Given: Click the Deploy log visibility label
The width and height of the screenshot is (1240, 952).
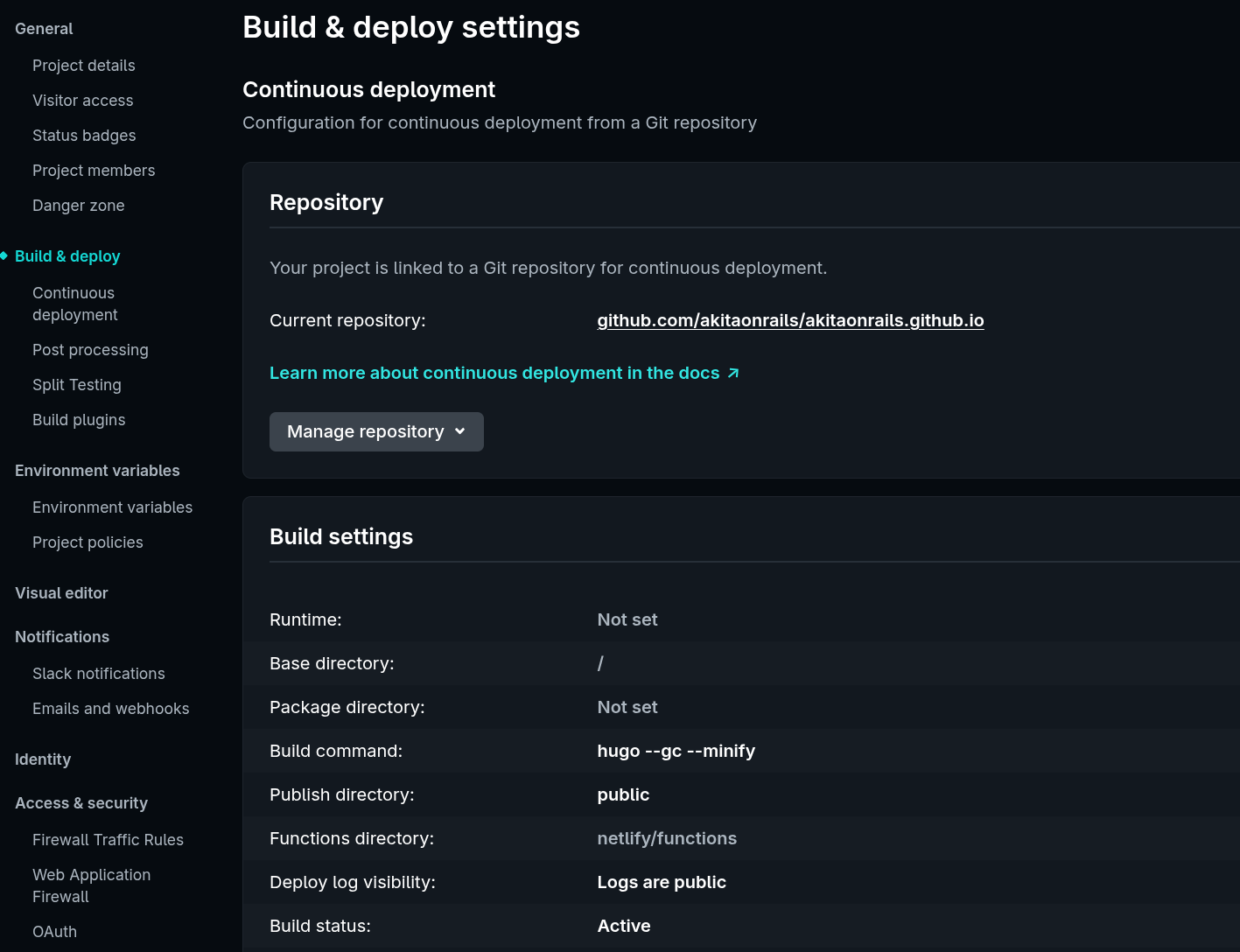Looking at the screenshot, I should pos(353,882).
